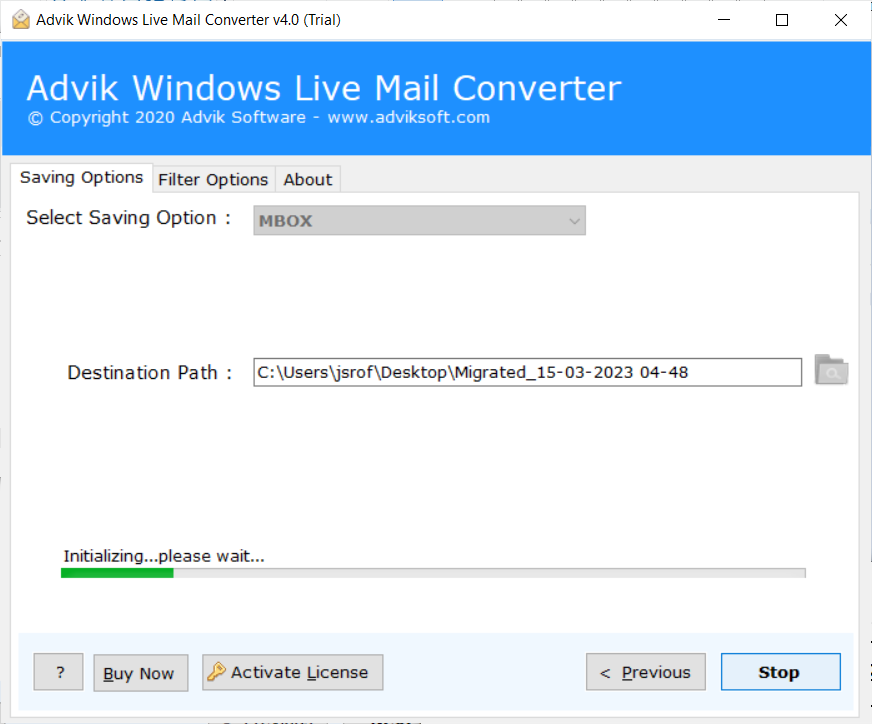Stop the conversion process

point(780,672)
